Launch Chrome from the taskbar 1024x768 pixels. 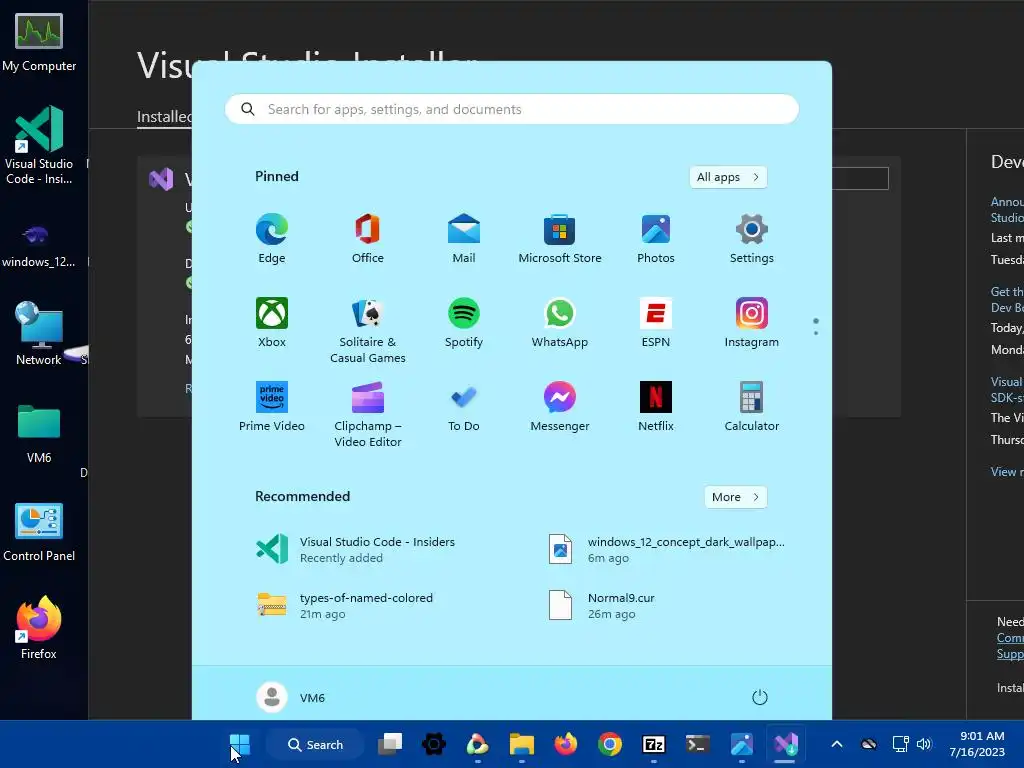pyautogui.click(x=609, y=744)
